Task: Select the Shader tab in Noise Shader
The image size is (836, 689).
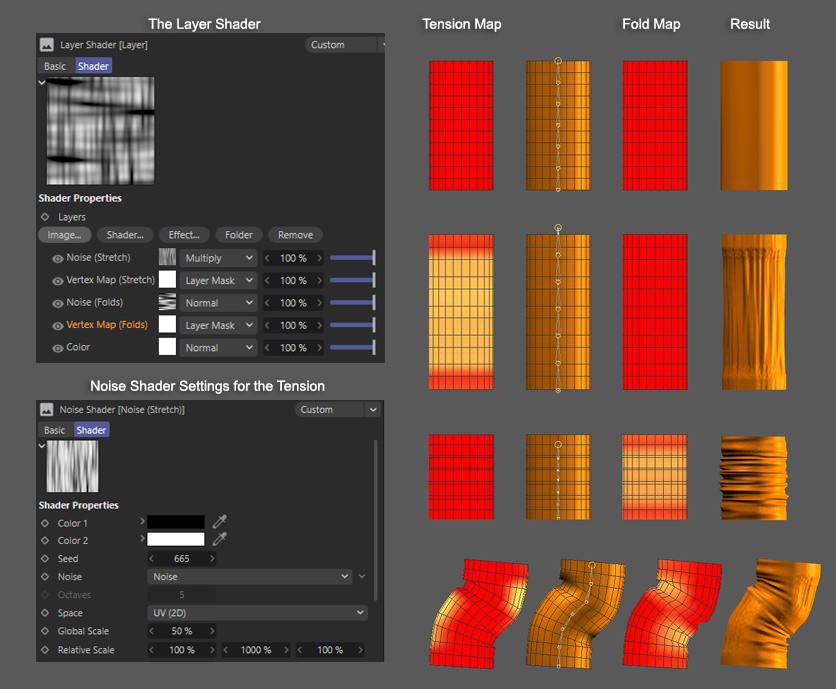Action: [91, 430]
